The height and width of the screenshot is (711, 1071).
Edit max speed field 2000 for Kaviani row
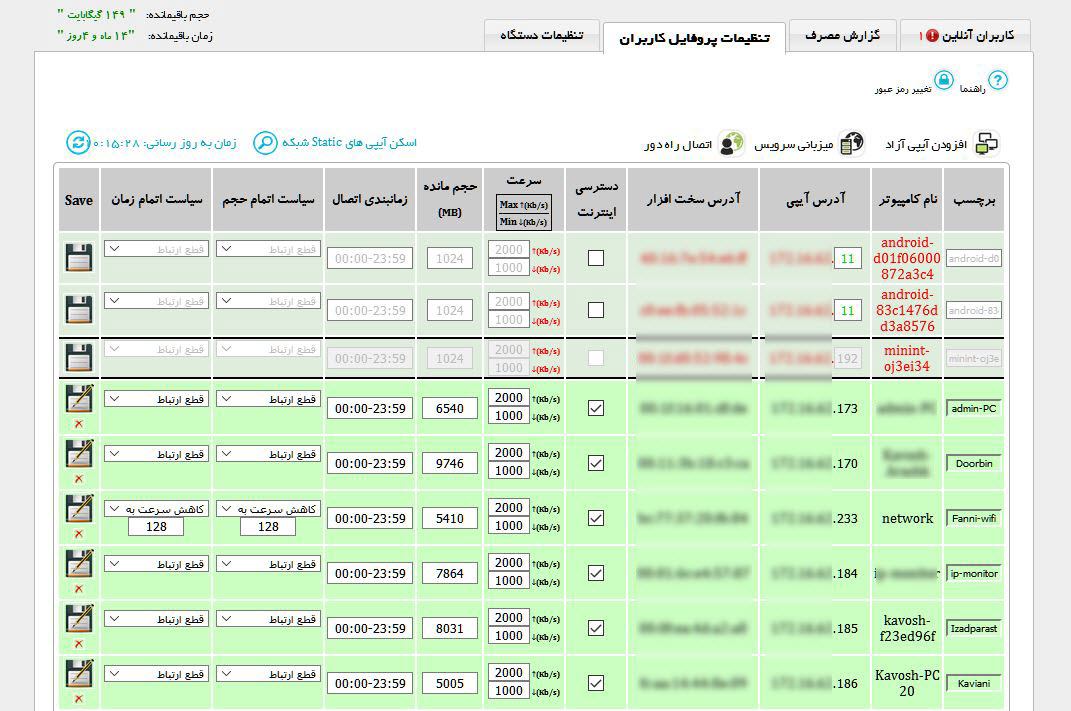[509, 673]
